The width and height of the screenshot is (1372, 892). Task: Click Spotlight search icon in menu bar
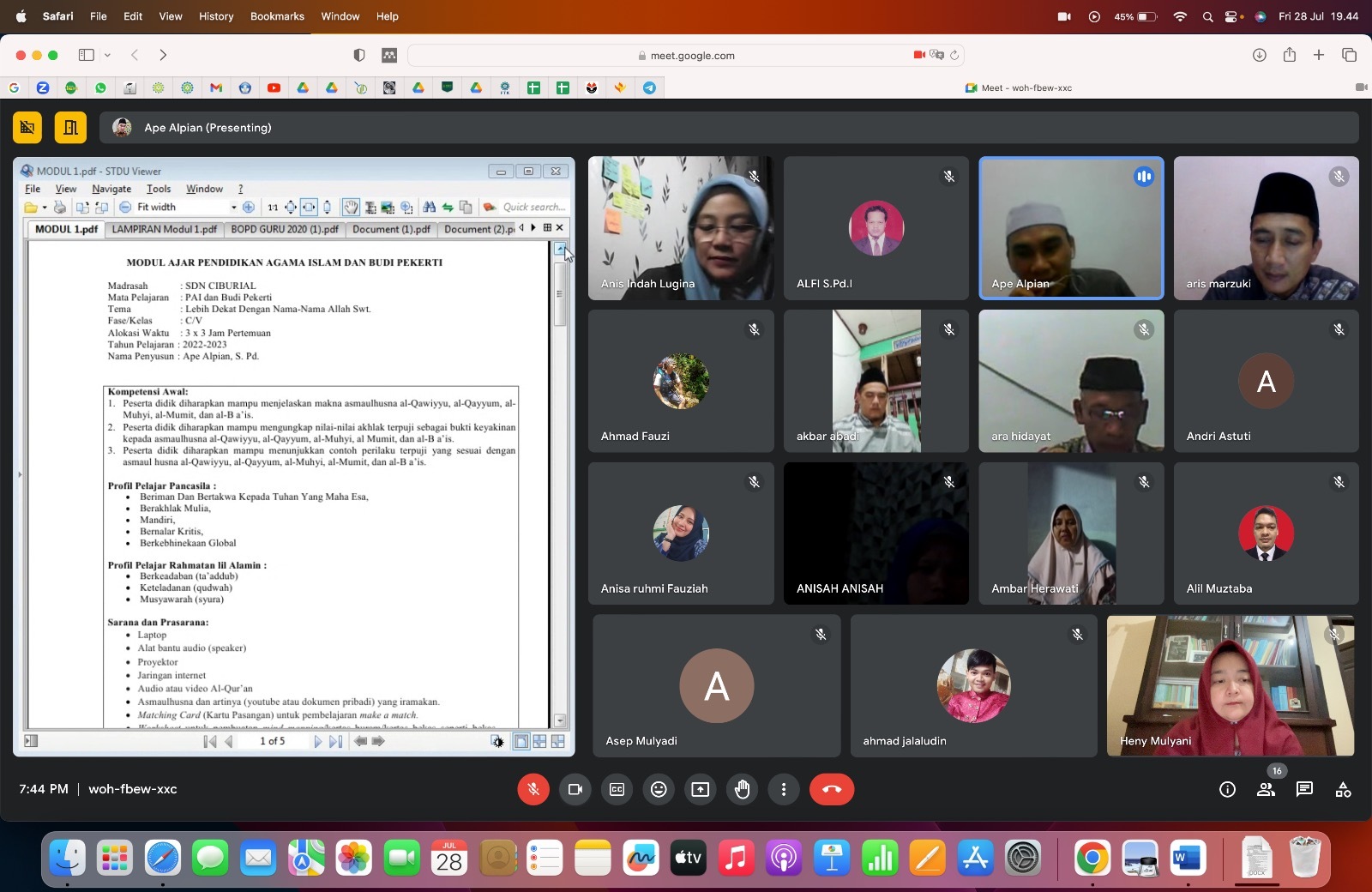[x=1207, y=16]
